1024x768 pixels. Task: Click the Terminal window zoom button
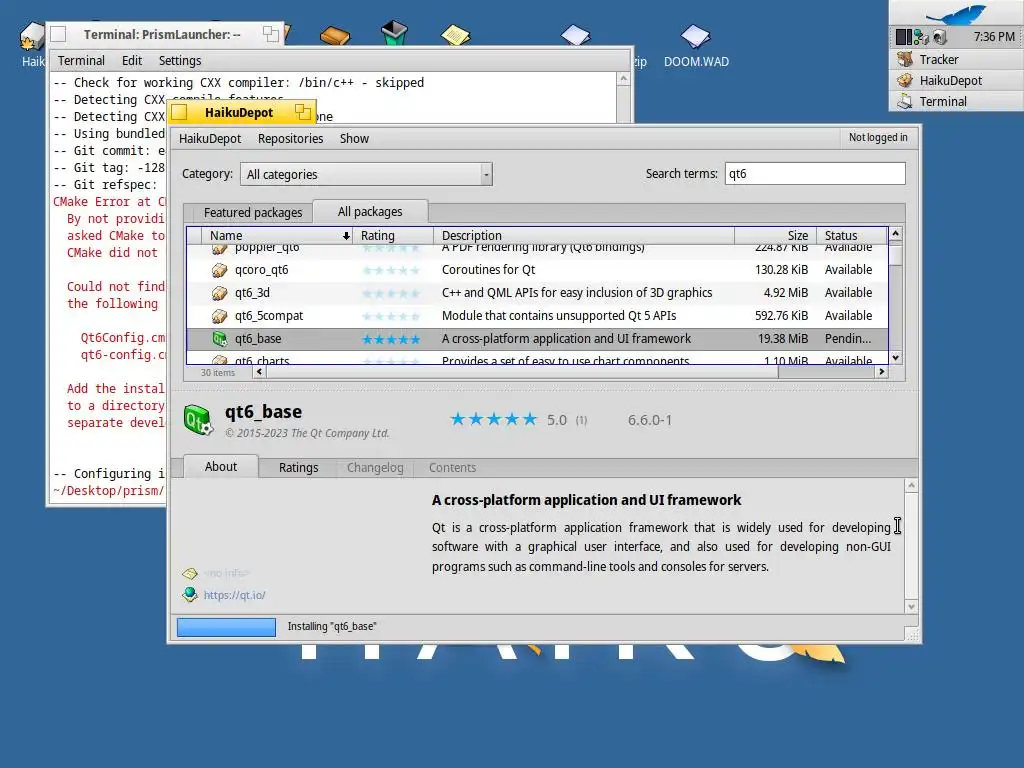click(x=270, y=34)
